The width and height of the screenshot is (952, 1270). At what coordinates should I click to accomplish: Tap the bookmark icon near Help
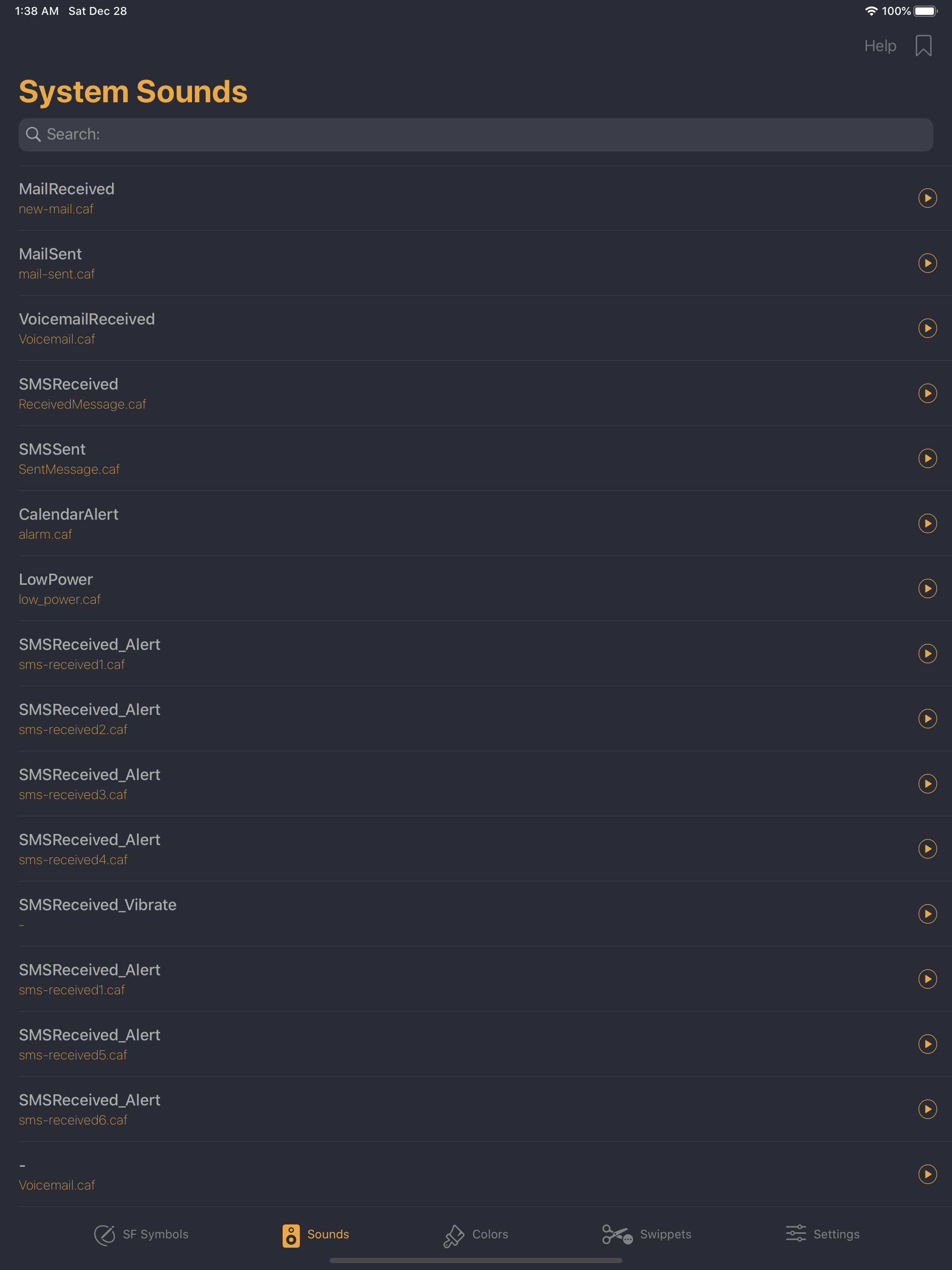[923, 46]
